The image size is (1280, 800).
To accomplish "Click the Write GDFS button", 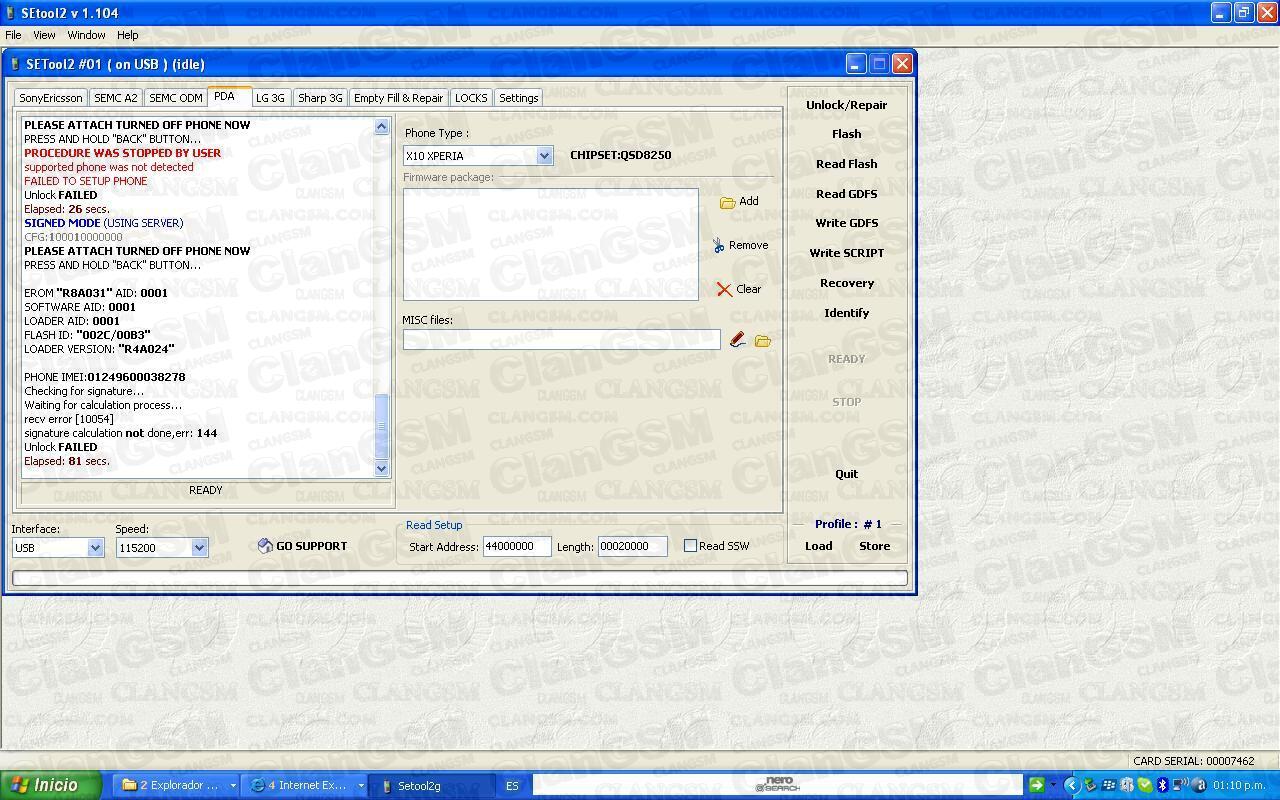I will pyautogui.click(x=847, y=223).
